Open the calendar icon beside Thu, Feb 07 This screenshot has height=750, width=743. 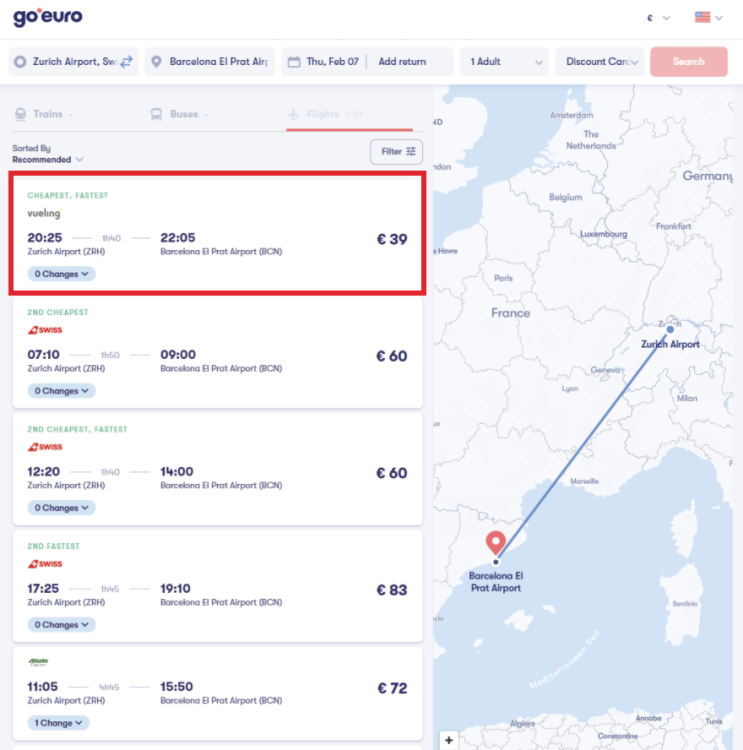(x=294, y=62)
